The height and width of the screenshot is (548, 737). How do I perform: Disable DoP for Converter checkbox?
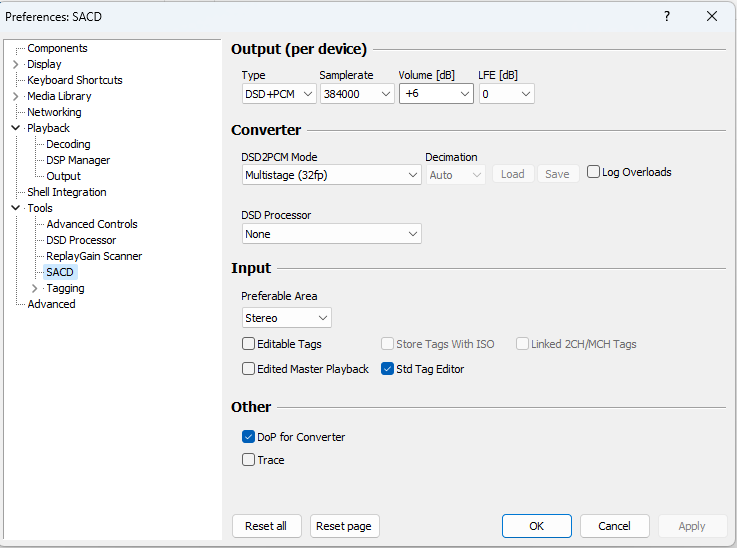pyautogui.click(x=249, y=437)
